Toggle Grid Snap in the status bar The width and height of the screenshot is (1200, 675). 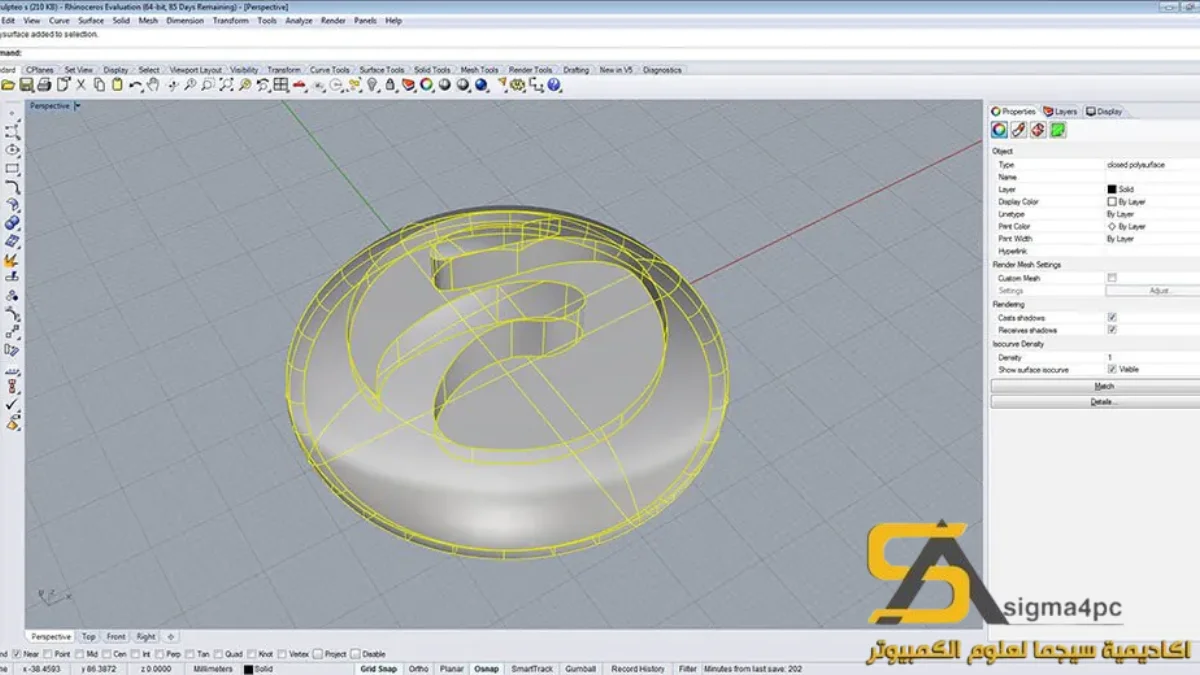pyautogui.click(x=379, y=669)
